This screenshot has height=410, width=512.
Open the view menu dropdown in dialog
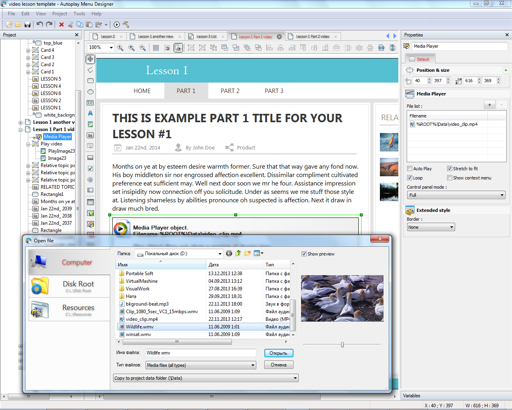[x=258, y=253]
